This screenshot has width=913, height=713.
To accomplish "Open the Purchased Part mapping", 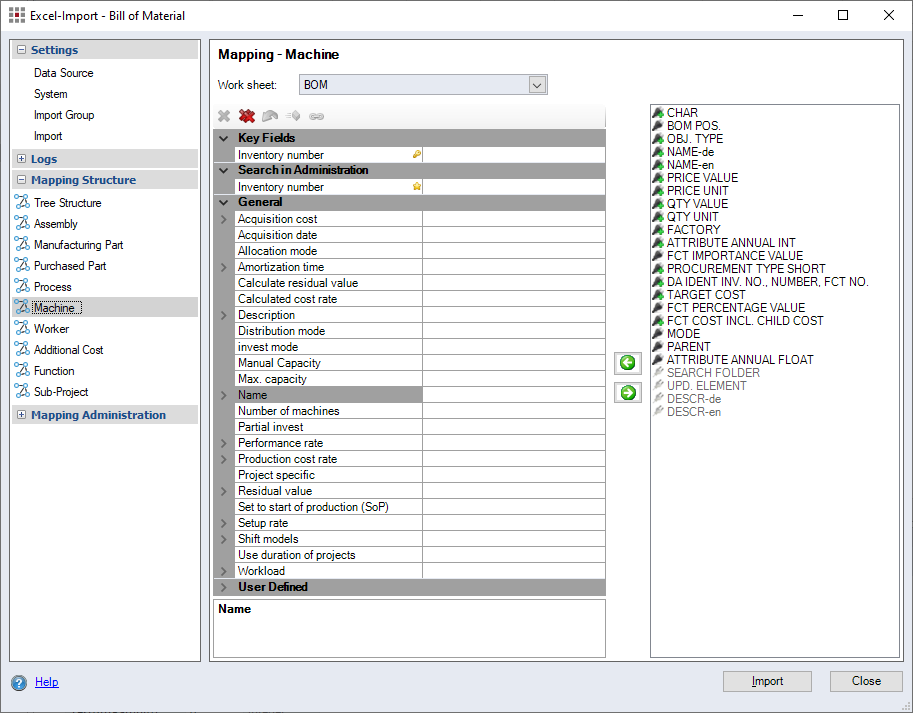I will [72, 266].
